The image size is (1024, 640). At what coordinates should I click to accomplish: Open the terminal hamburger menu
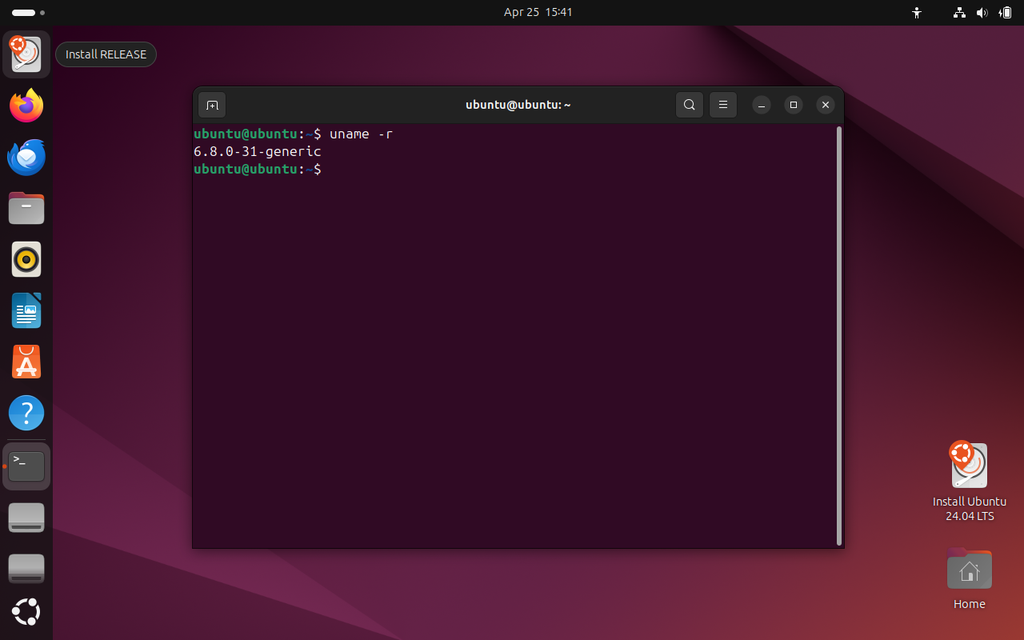click(723, 105)
